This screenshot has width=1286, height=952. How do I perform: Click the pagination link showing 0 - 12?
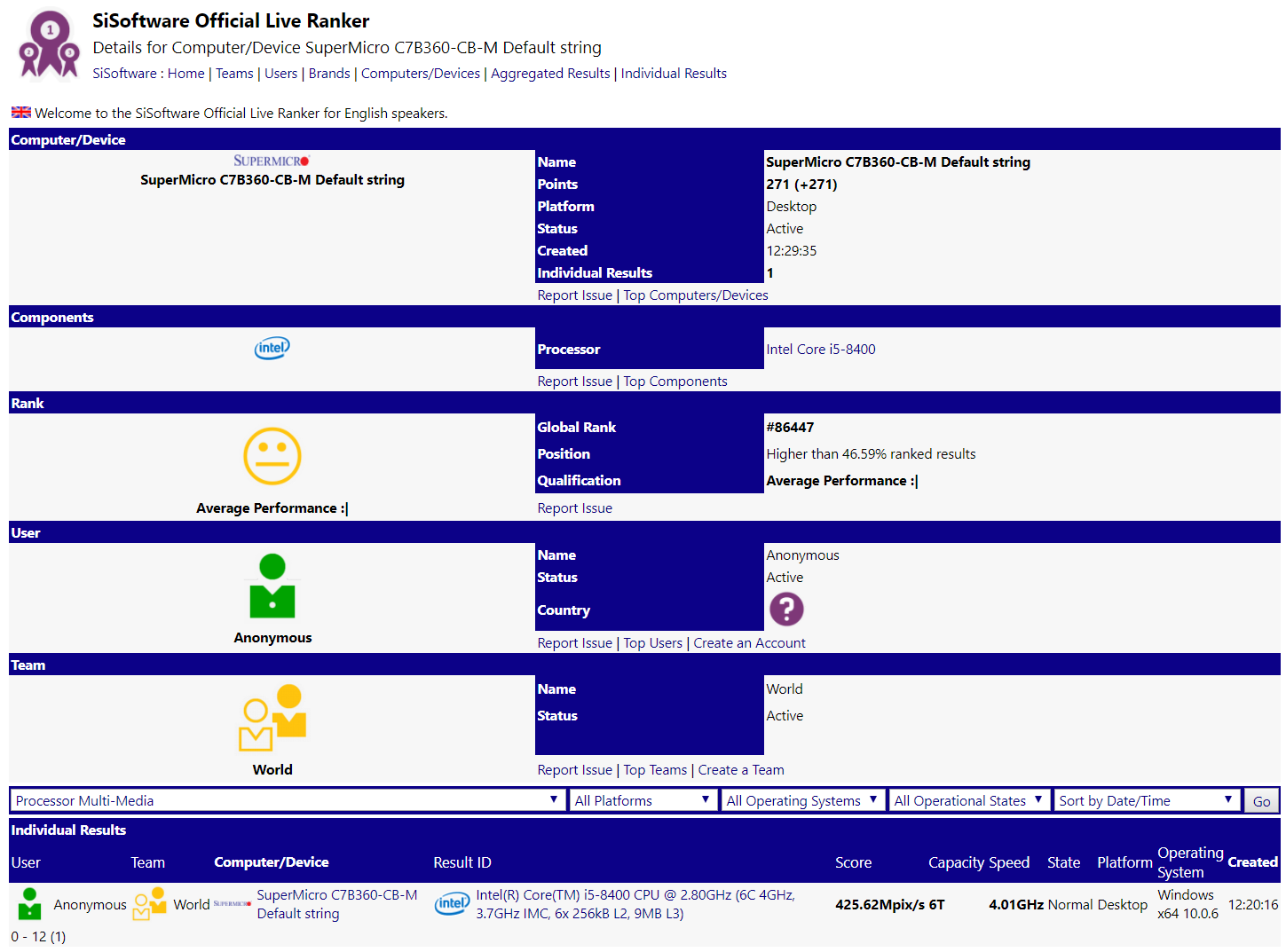pyautogui.click(x=27, y=936)
